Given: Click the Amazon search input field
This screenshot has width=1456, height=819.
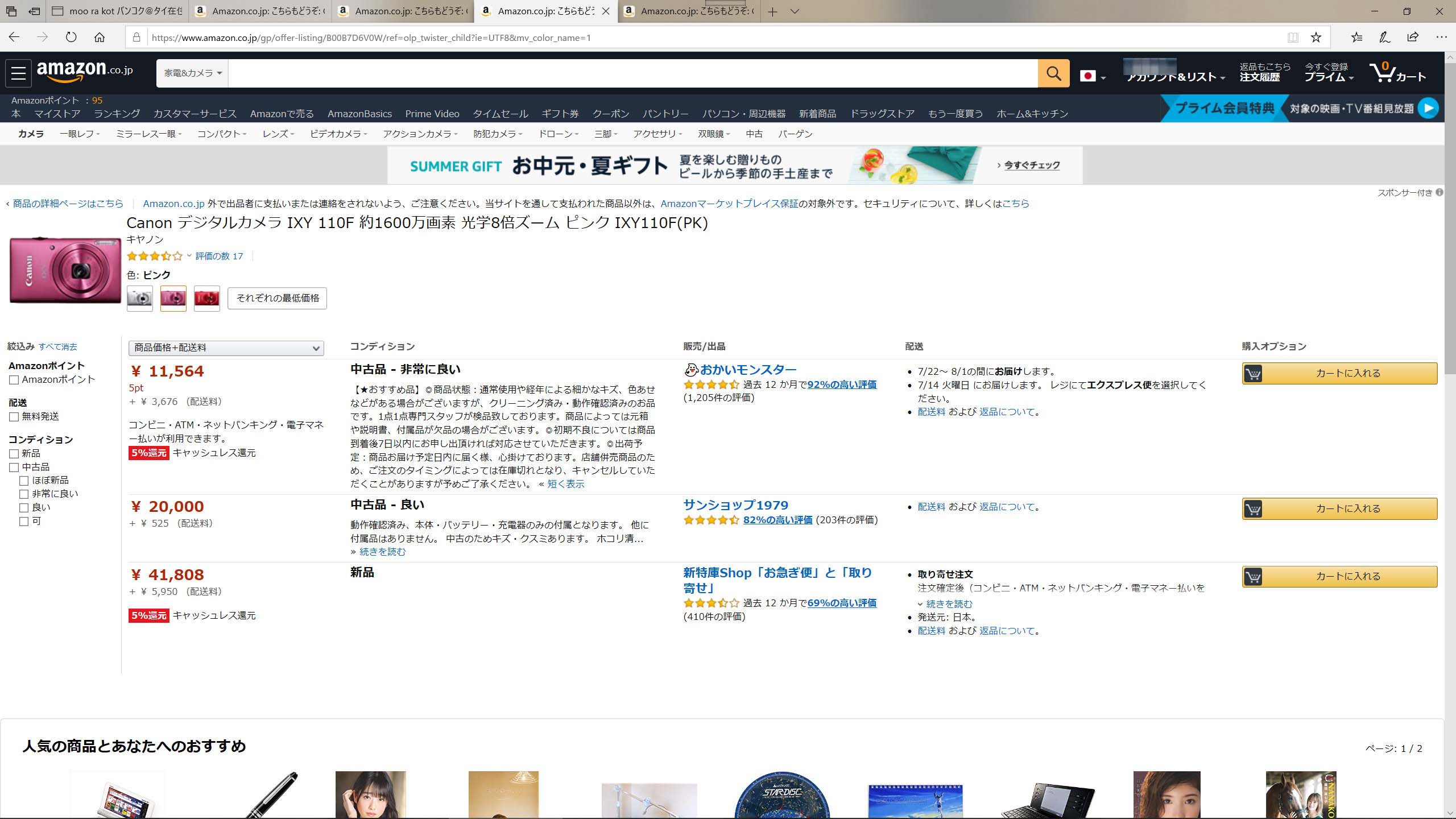Looking at the screenshot, I should click(633, 73).
